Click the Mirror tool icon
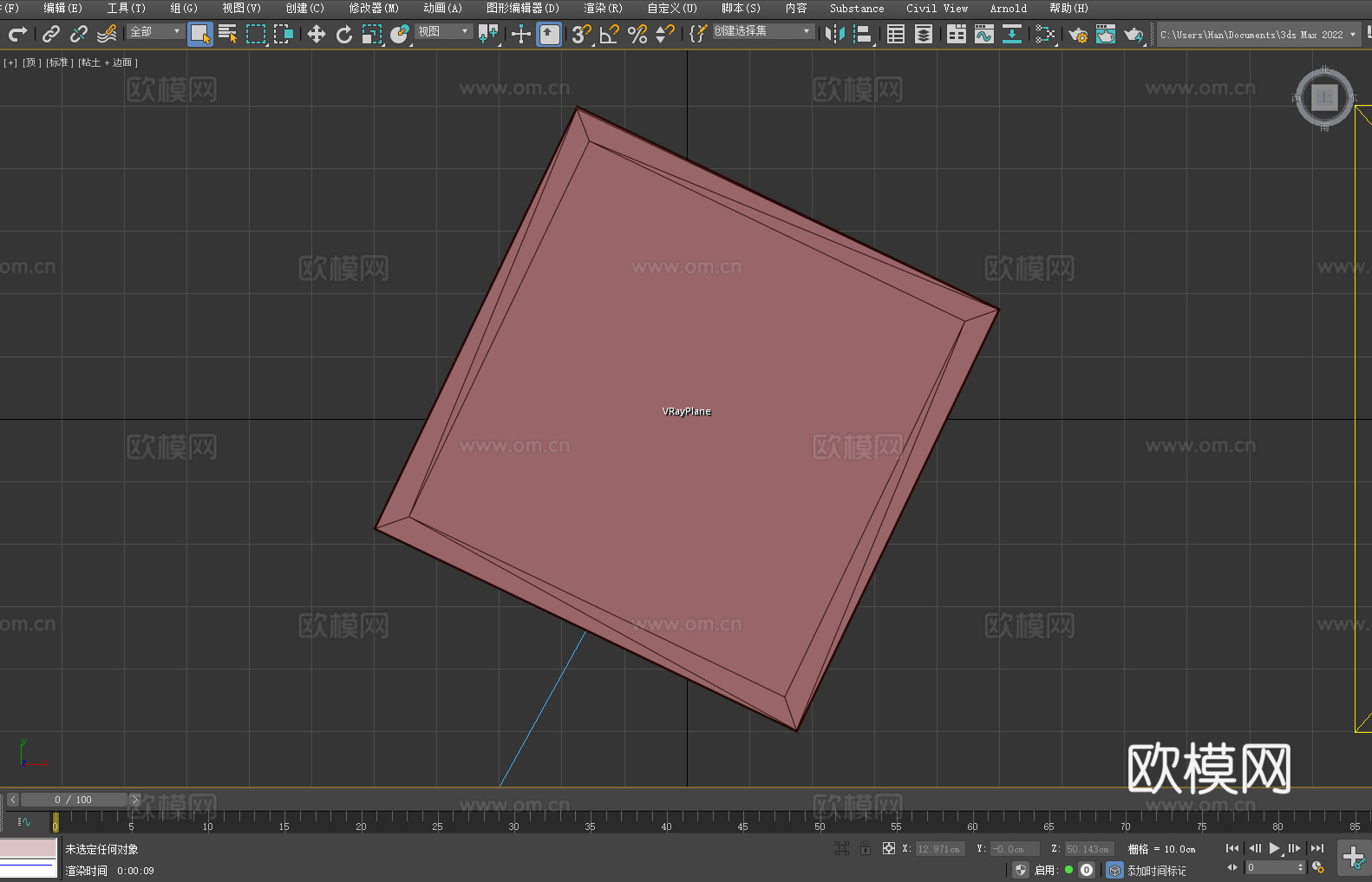This screenshot has height=882, width=1372. pyautogui.click(x=835, y=34)
